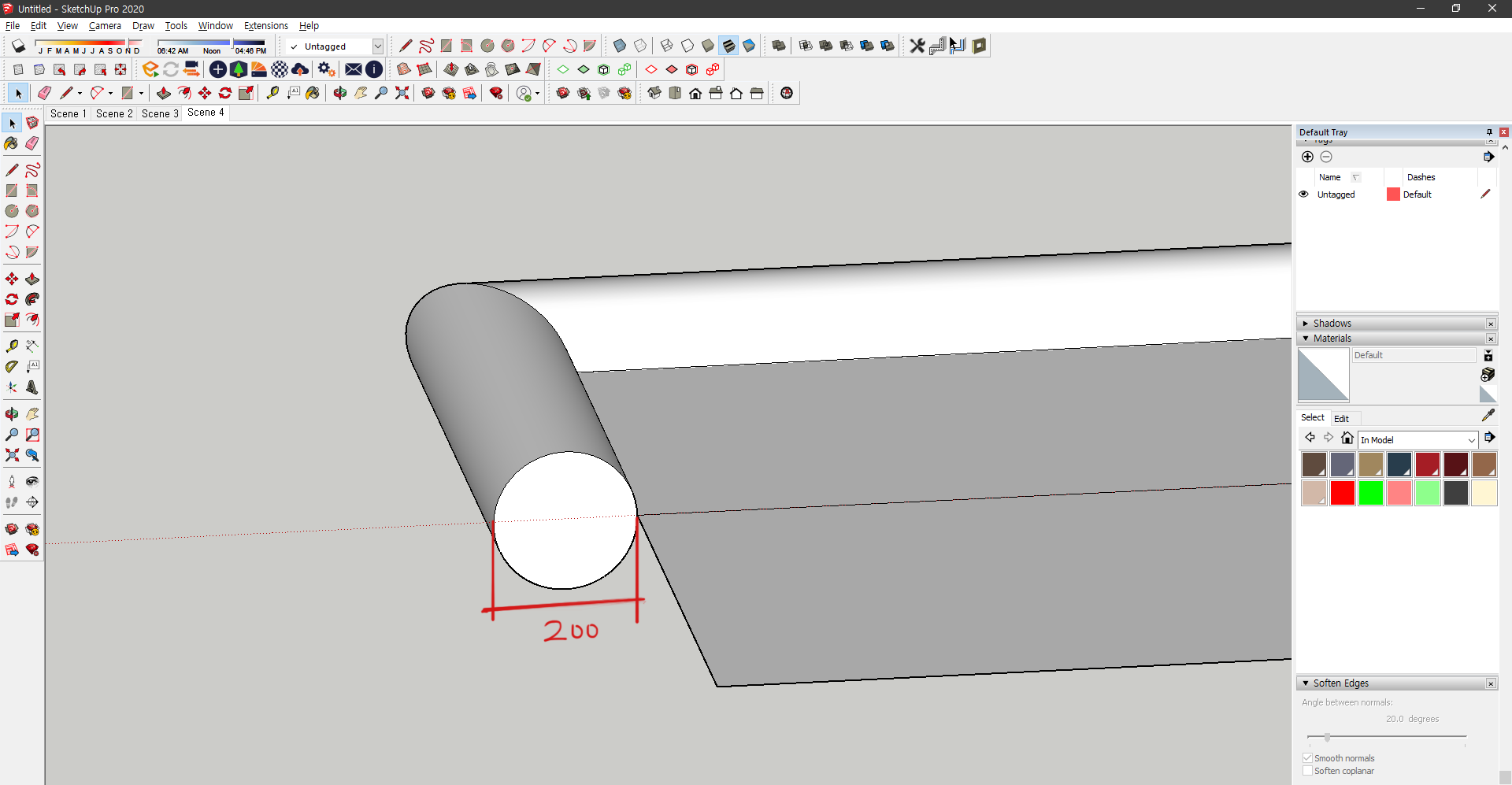The image size is (1512, 785).
Task: Toggle Shaded With Textures style
Action: 728,46
